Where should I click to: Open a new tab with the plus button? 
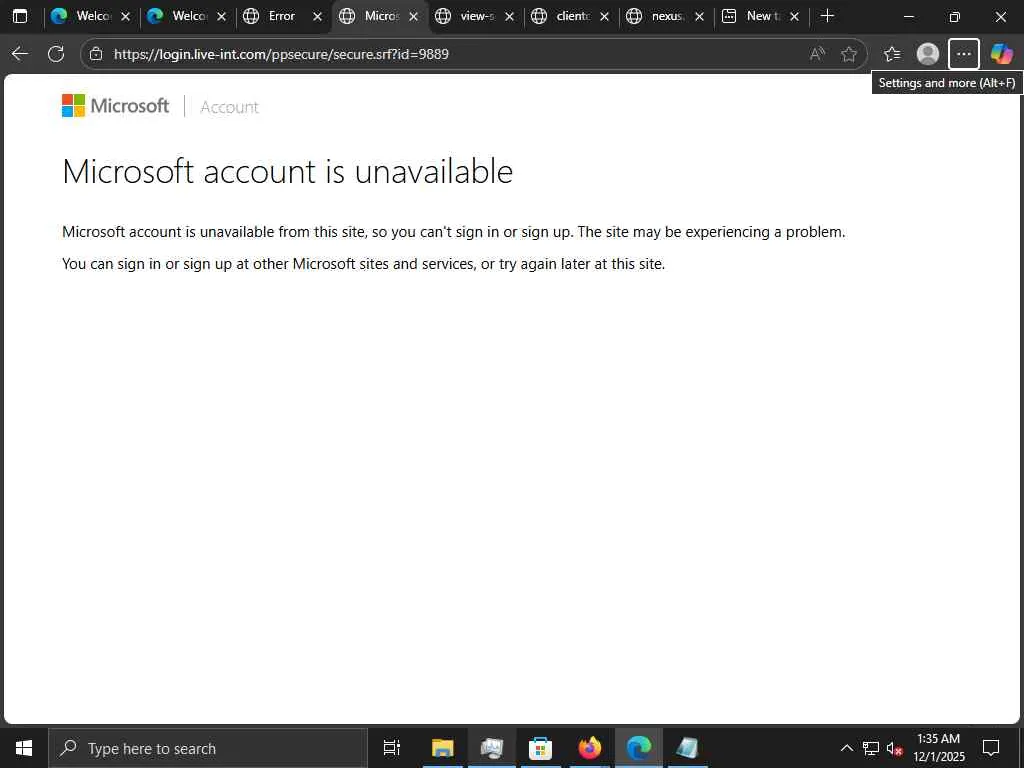[x=827, y=16]
